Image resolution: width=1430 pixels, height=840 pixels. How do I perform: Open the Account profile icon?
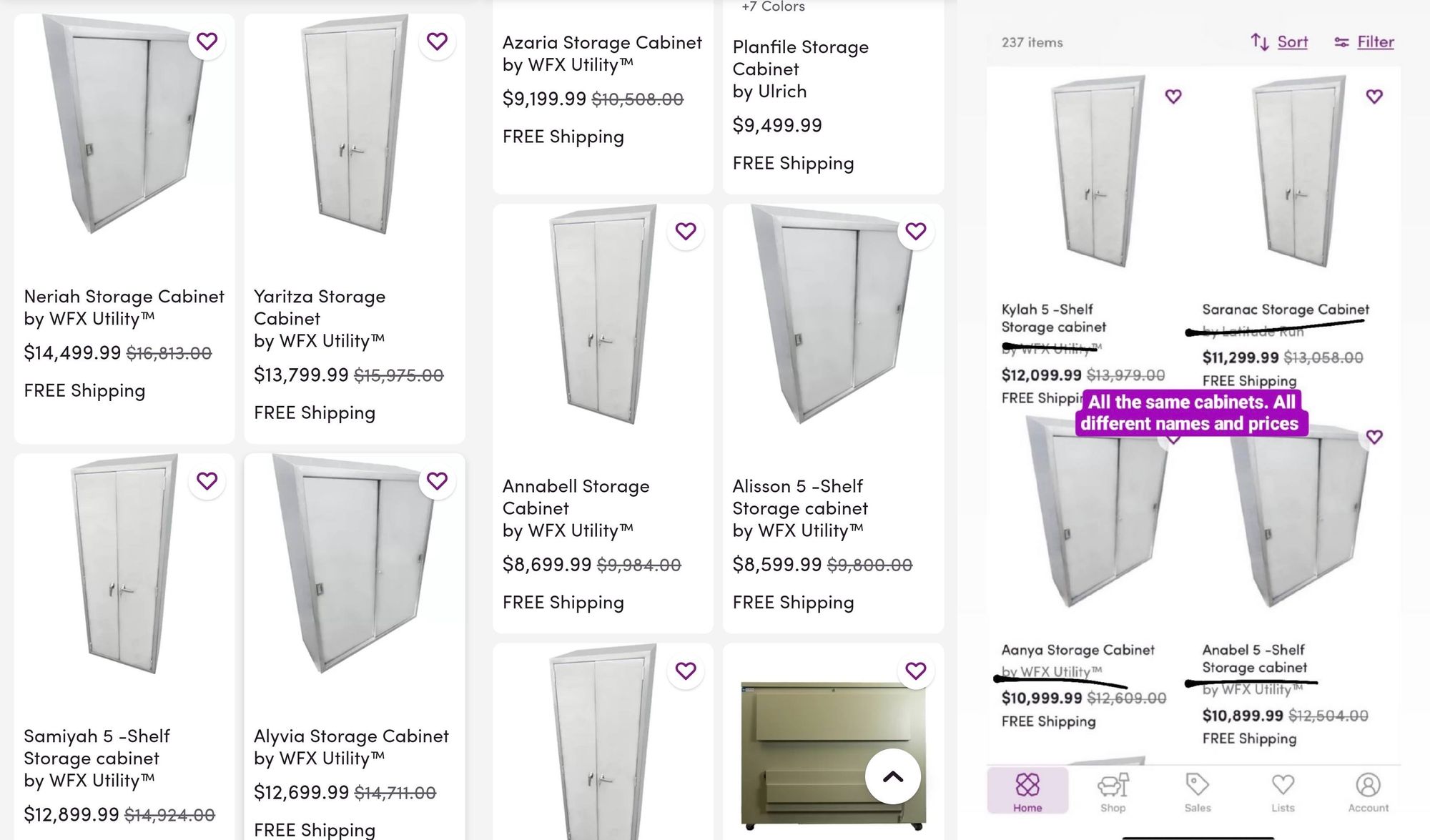[1368, 792]
